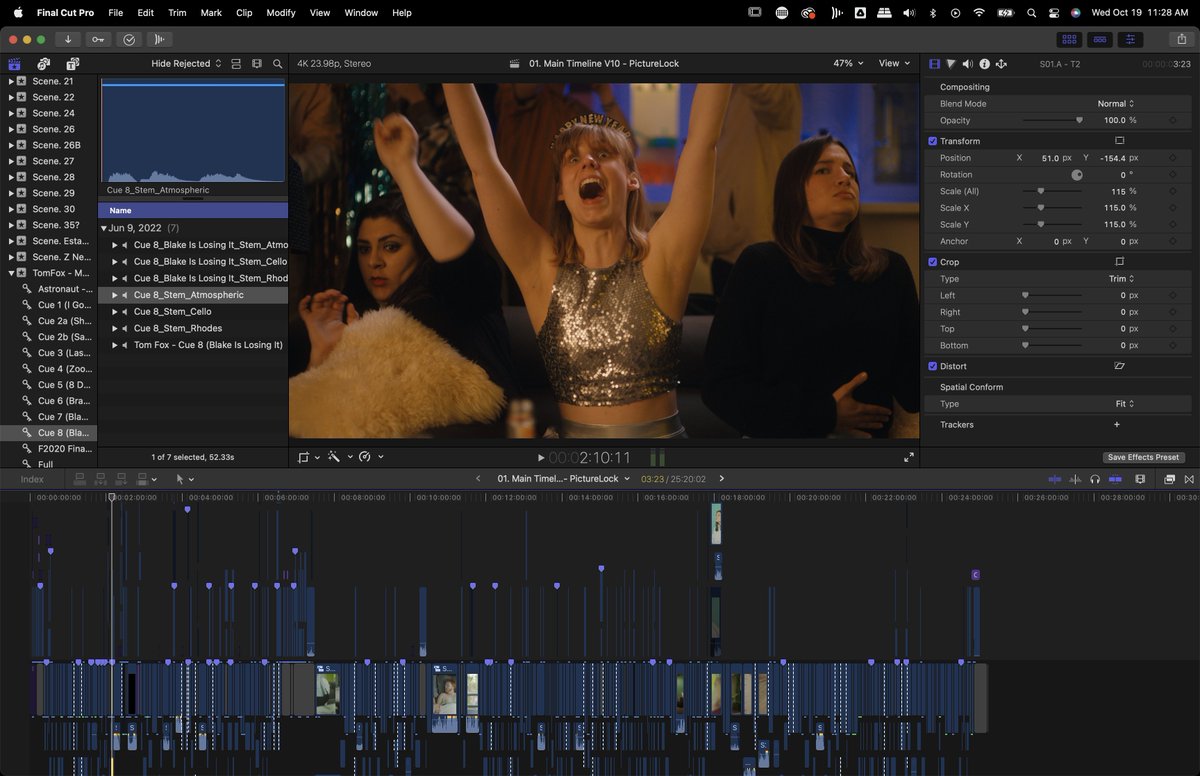Open the viewer View options dropdown
Viewport: 1200px width, 776px height.
coord(894,63)
